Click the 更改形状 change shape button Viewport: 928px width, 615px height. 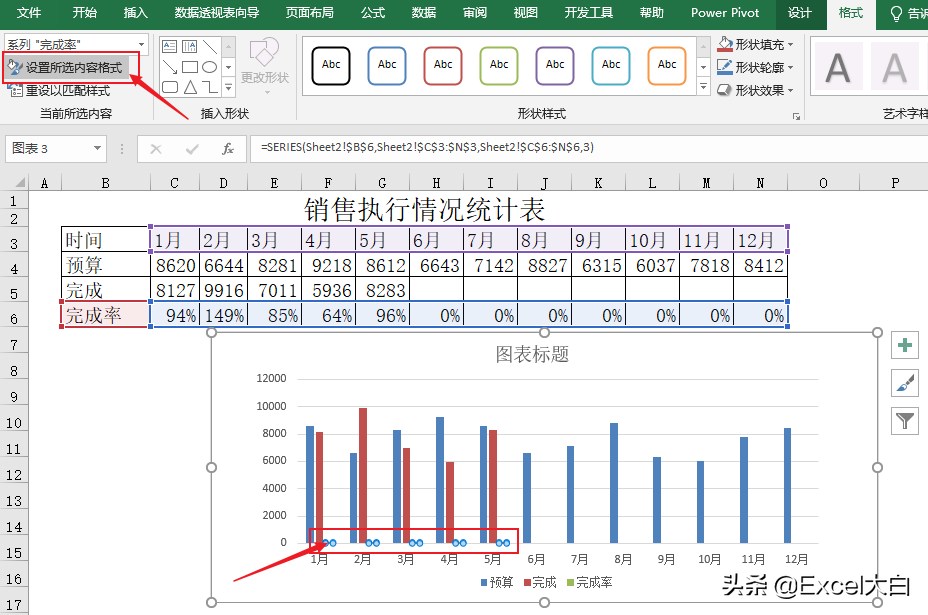click(265, 66)
